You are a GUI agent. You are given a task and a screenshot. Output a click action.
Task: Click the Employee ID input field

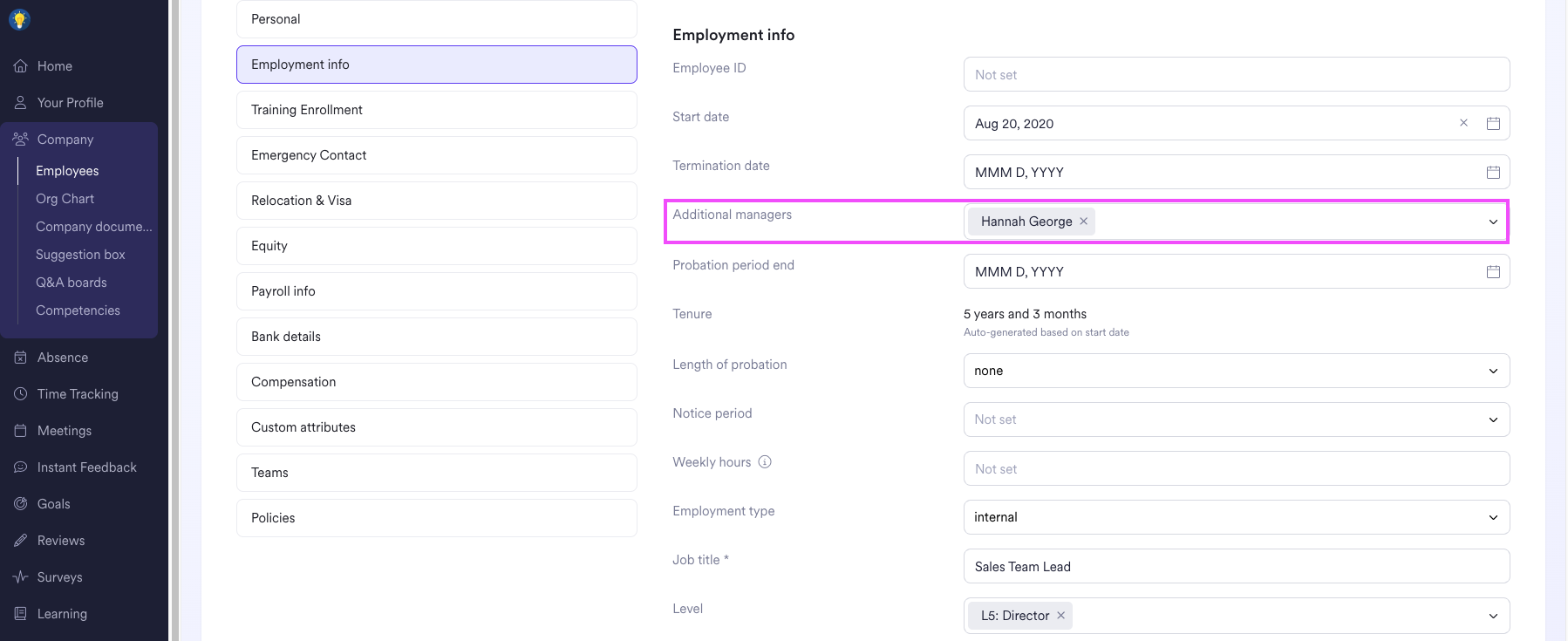pyautogui.click(x=1236, y=75)
